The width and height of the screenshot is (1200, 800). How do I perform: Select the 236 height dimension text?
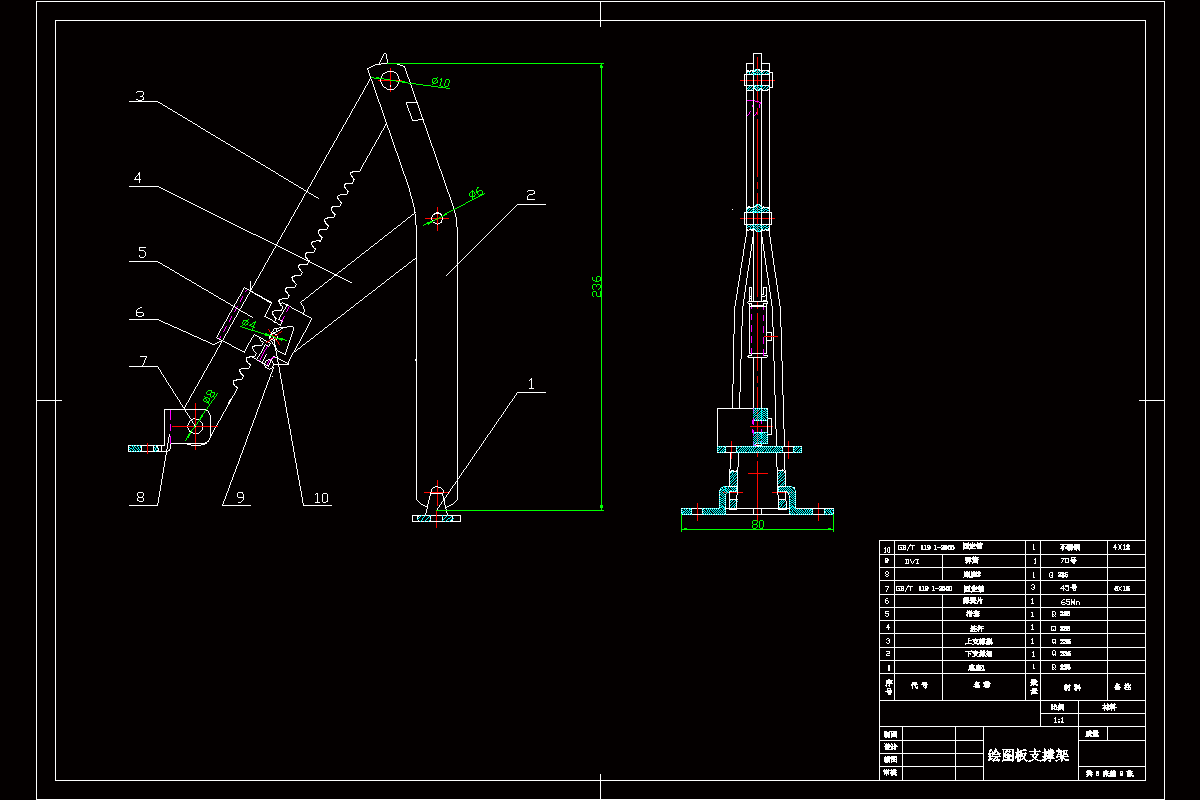point(597,286)
